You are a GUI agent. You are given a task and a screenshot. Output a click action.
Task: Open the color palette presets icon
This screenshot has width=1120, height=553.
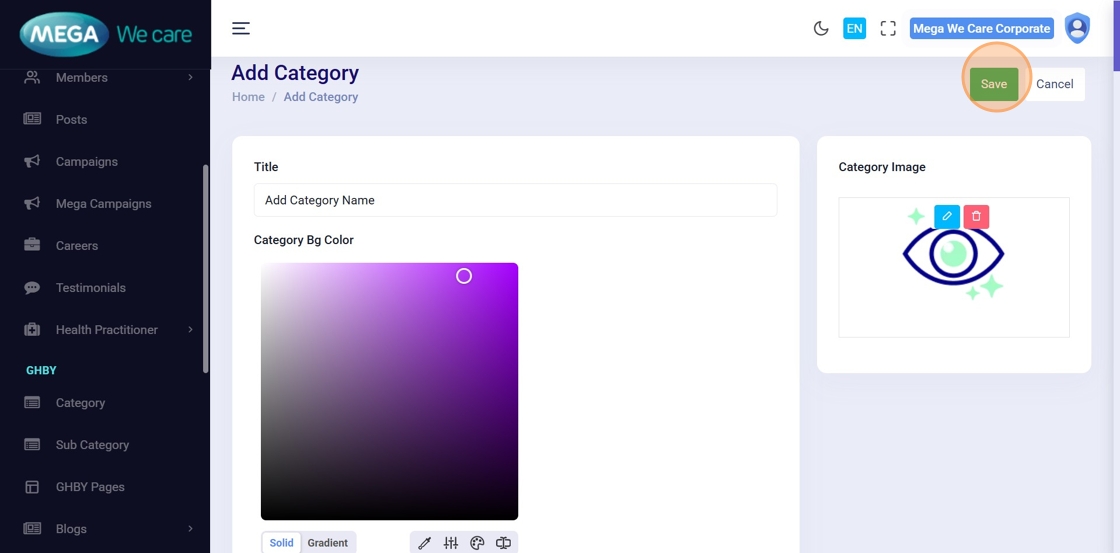pos(477,543)
